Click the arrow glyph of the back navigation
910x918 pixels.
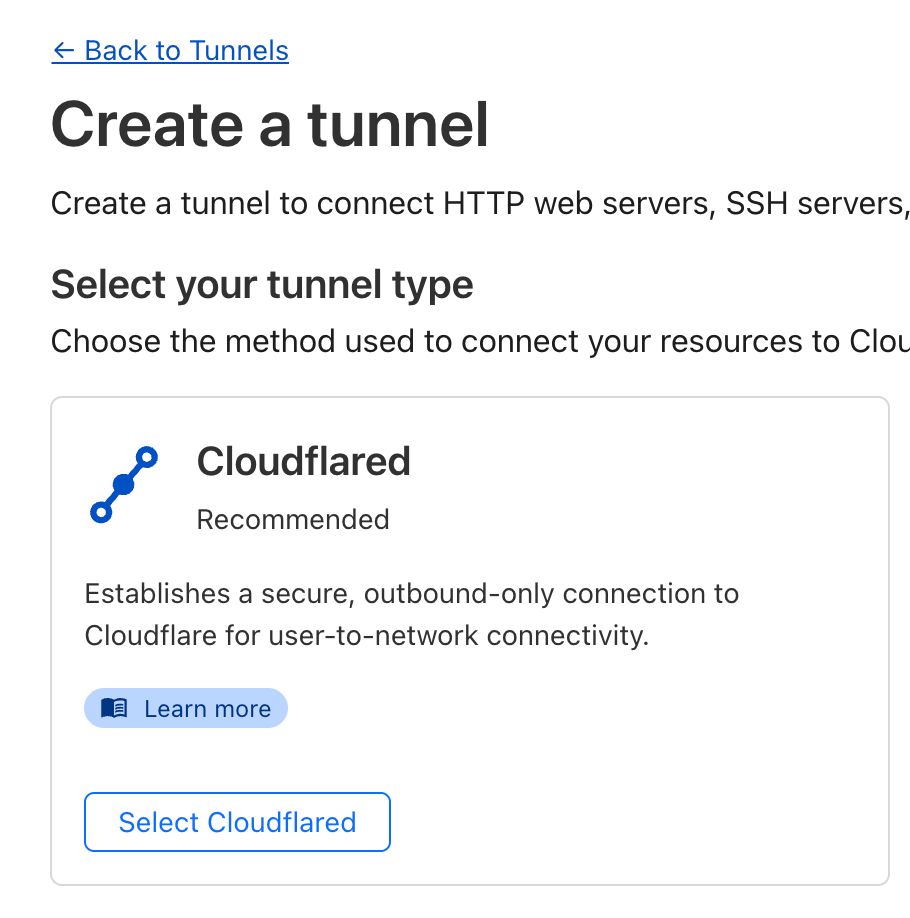66,50
